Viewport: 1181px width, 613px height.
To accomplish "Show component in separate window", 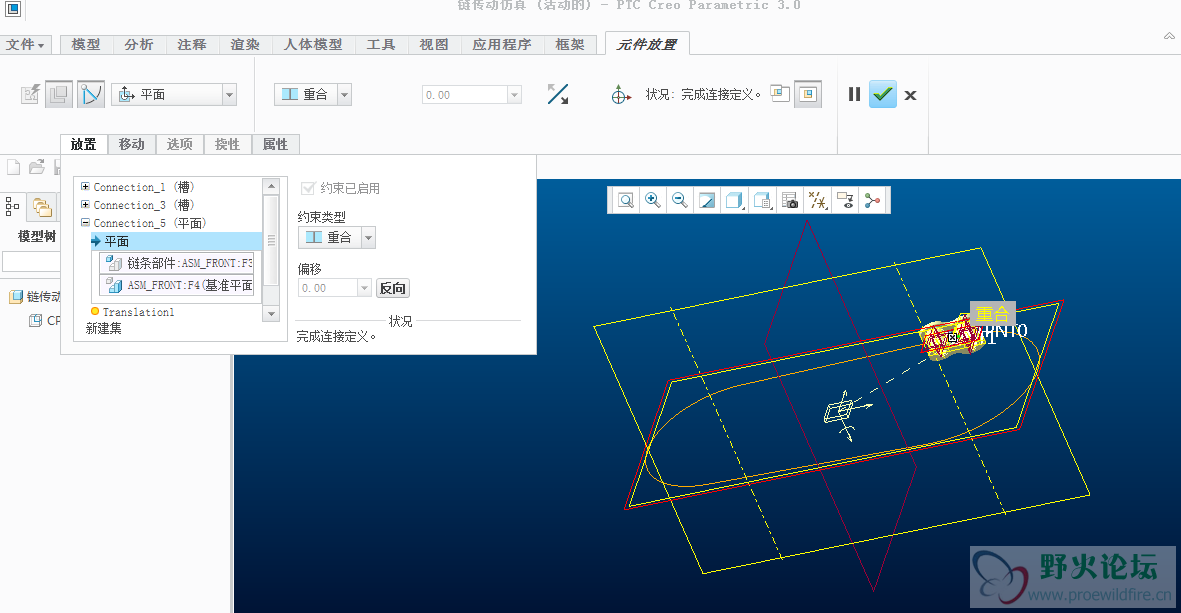I will coord(780,93).
